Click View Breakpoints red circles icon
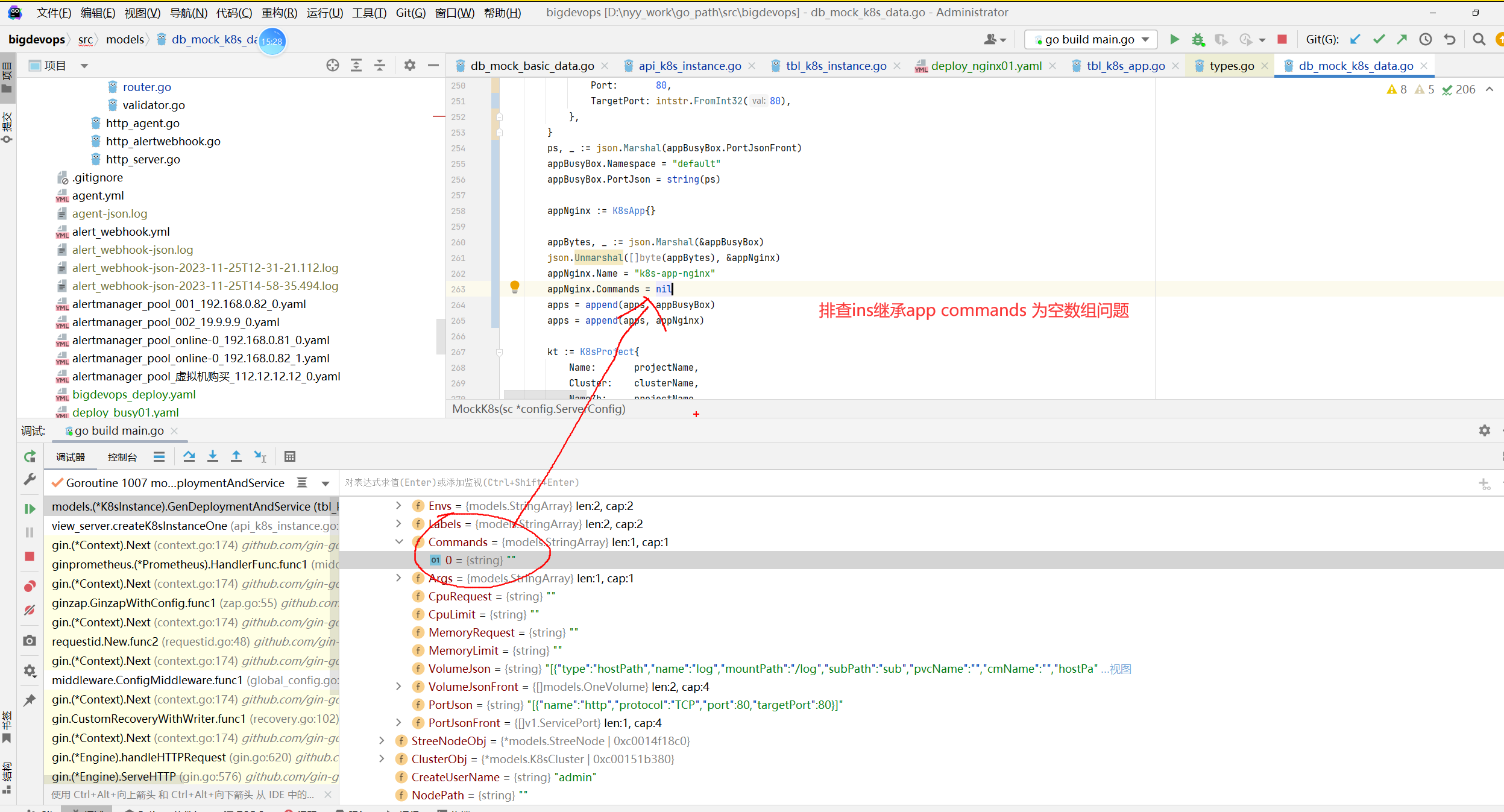Screen dimensions: 1504x812 pyautogui.click(x=30, y=587)
